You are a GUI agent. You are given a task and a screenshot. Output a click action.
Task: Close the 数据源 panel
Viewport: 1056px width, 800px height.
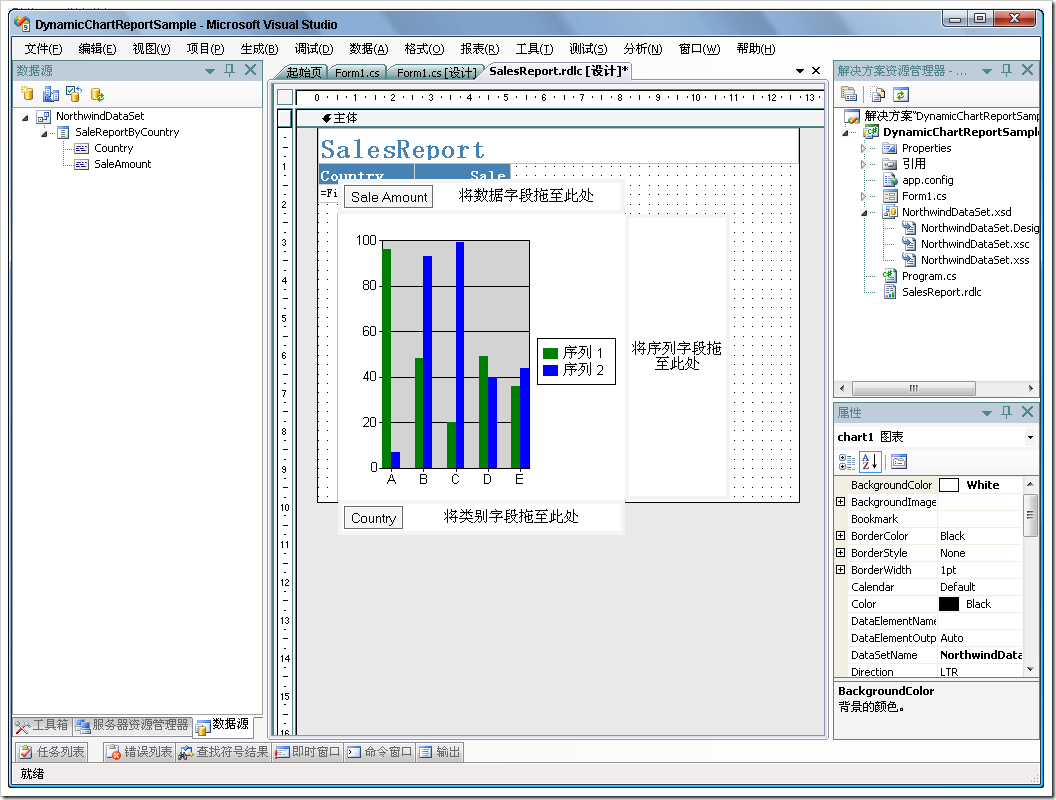(x=251, y=70)
